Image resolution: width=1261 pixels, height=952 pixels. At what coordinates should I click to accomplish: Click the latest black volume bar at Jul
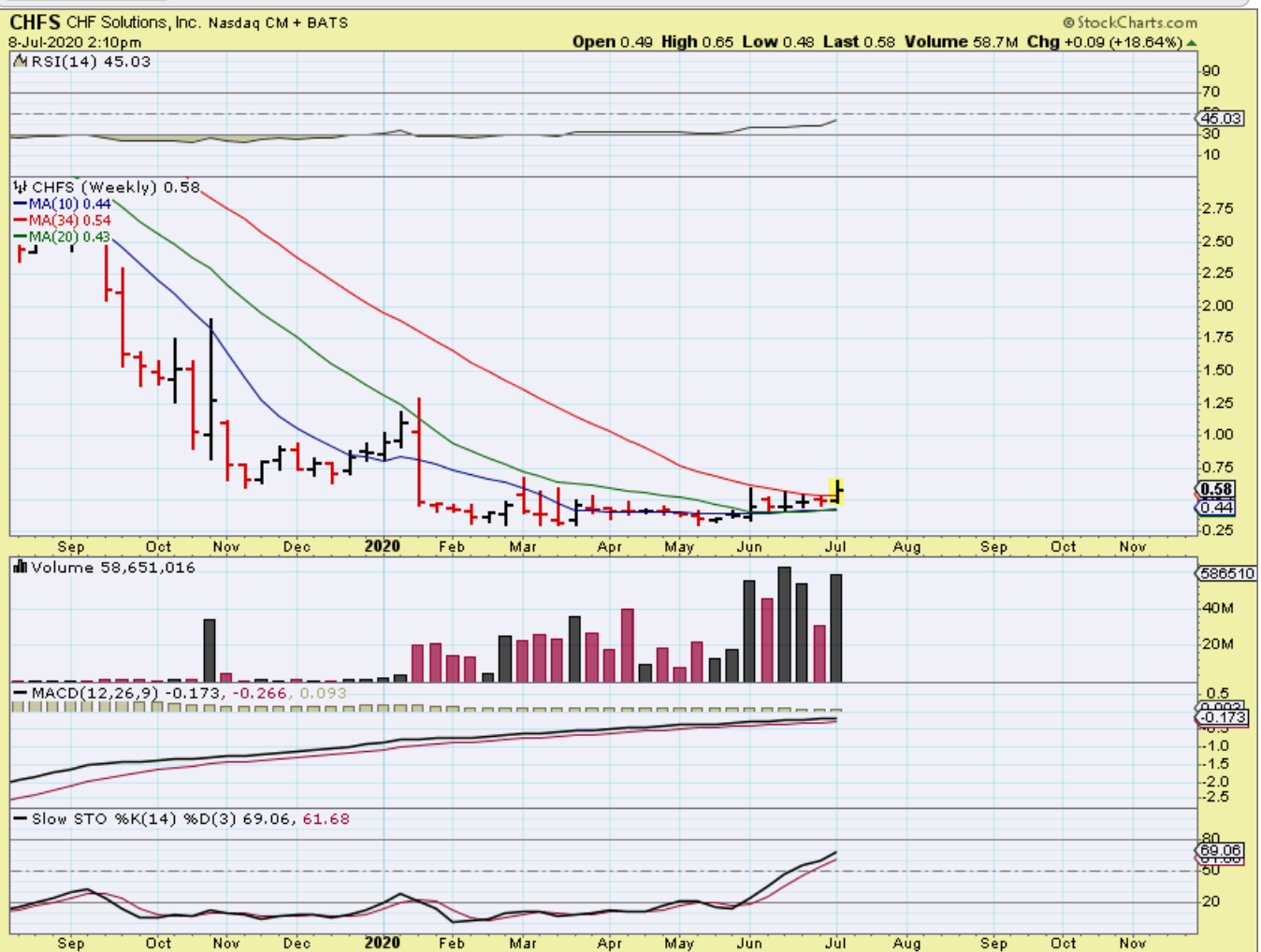836,627
